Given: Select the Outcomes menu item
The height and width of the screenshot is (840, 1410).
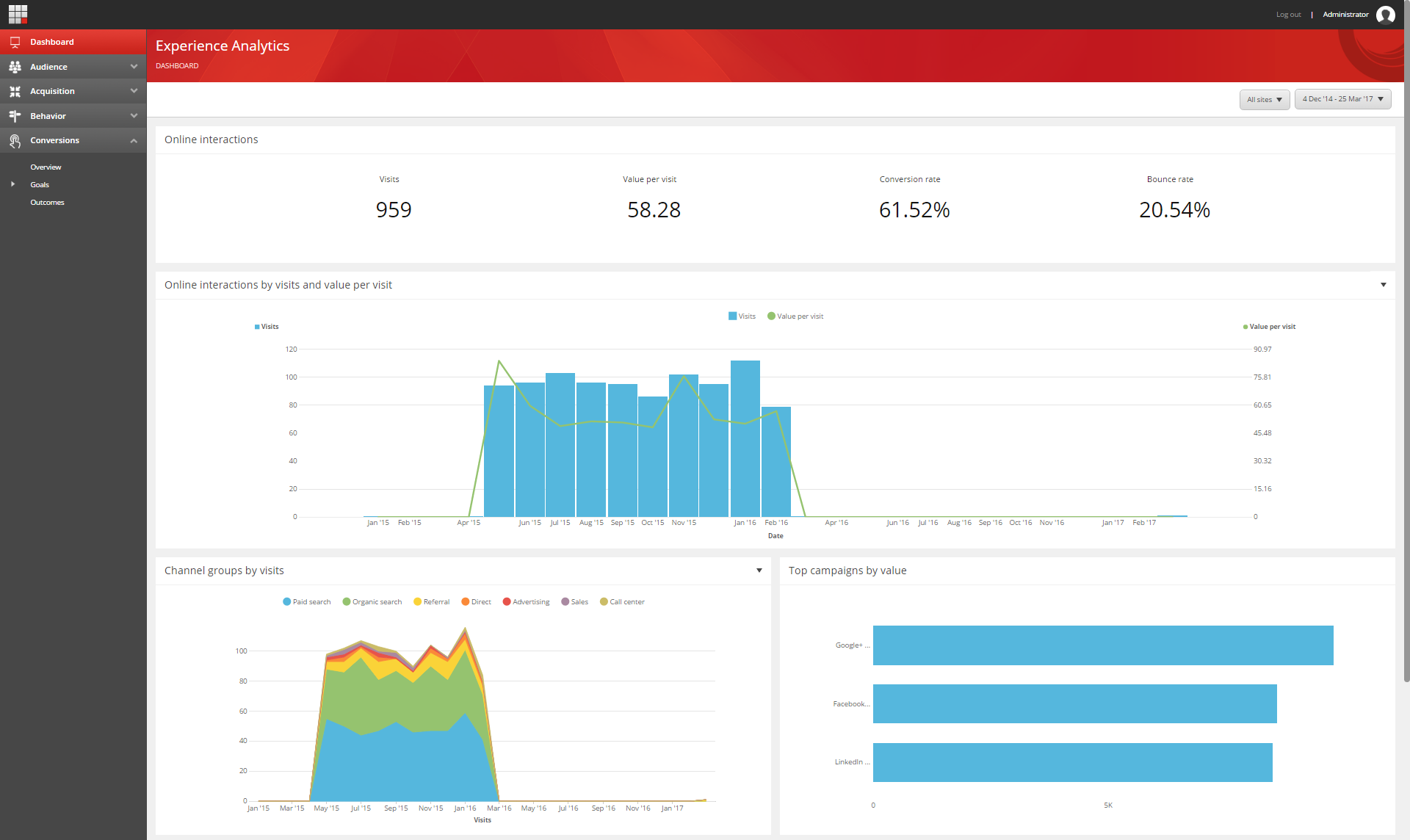Looking at the screenshot, I should 47,202.
